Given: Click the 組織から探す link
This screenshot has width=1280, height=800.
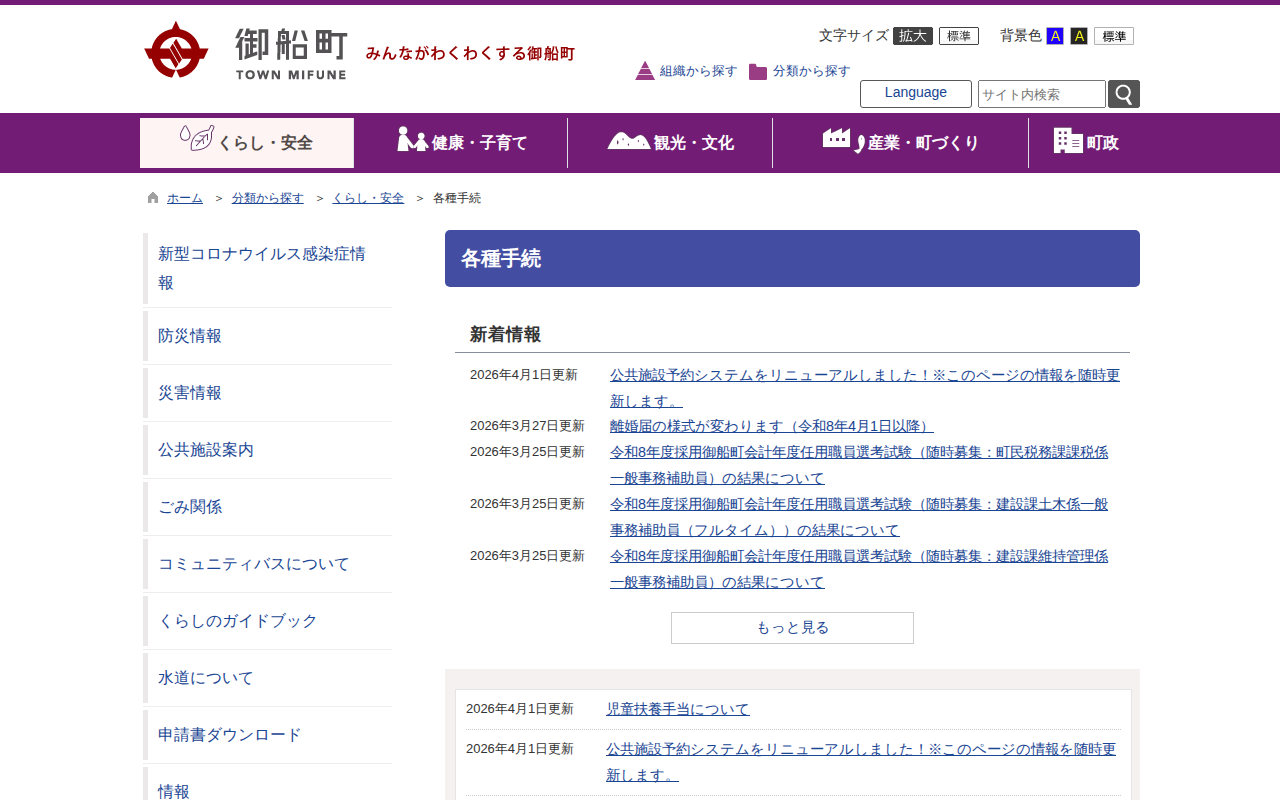Looking at the screenshot, I should (699, 71).
